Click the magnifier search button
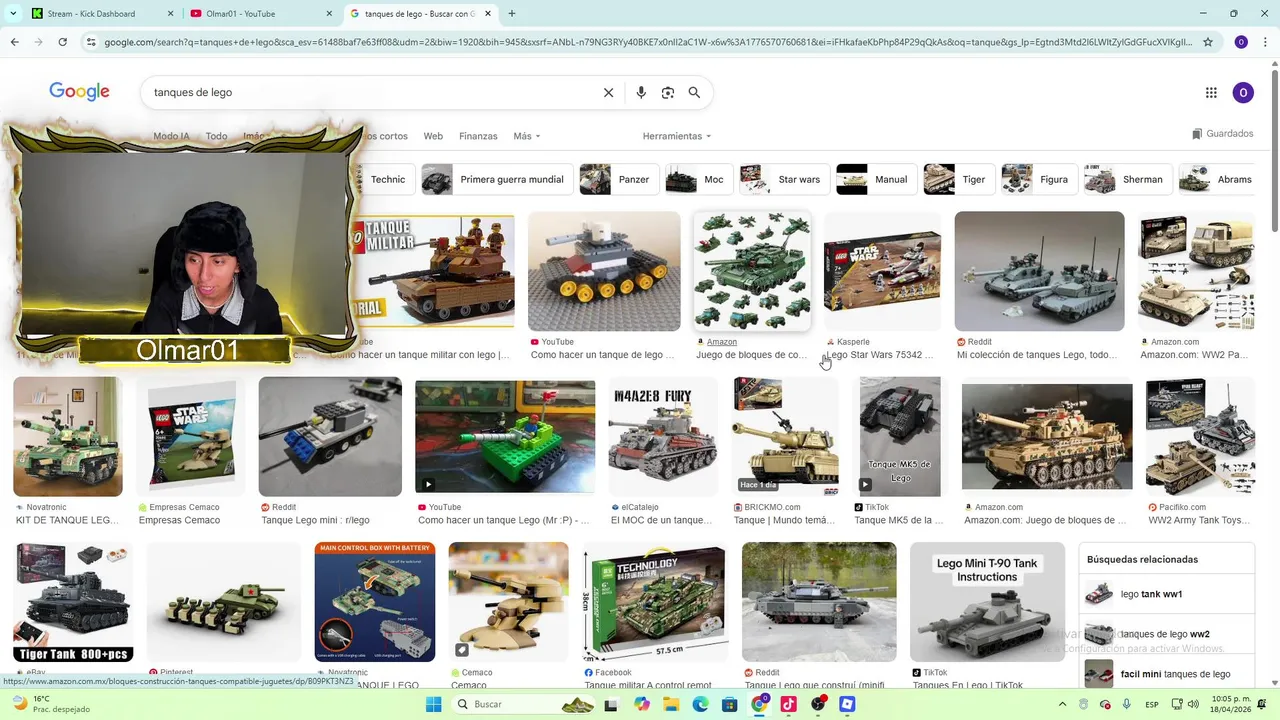1280x720 pixels. coord(694,92)
